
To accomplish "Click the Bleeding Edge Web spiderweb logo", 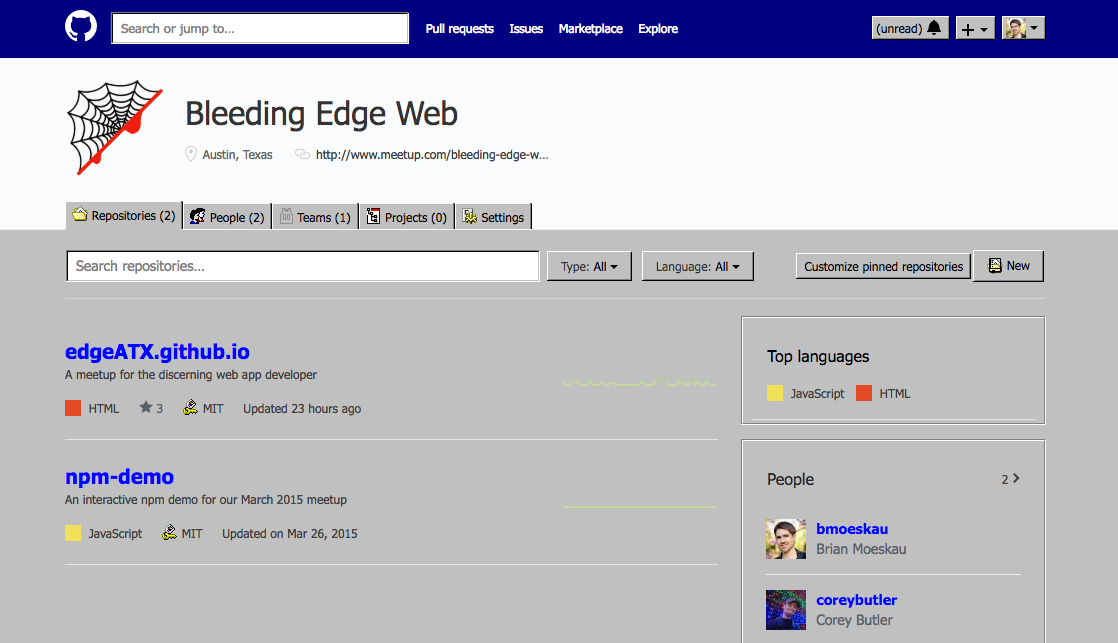I will point(115,128).
